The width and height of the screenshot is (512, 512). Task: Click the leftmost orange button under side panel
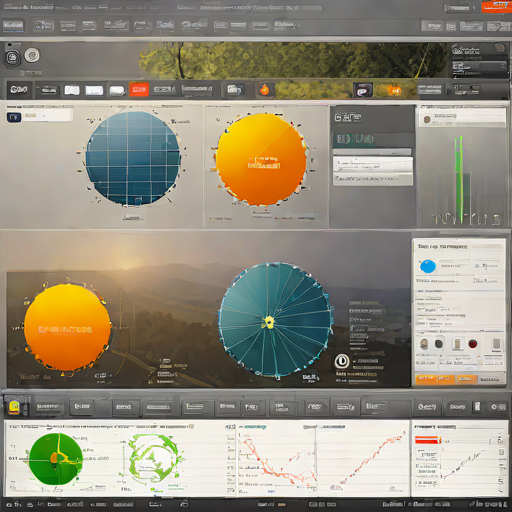coord(425,379)
